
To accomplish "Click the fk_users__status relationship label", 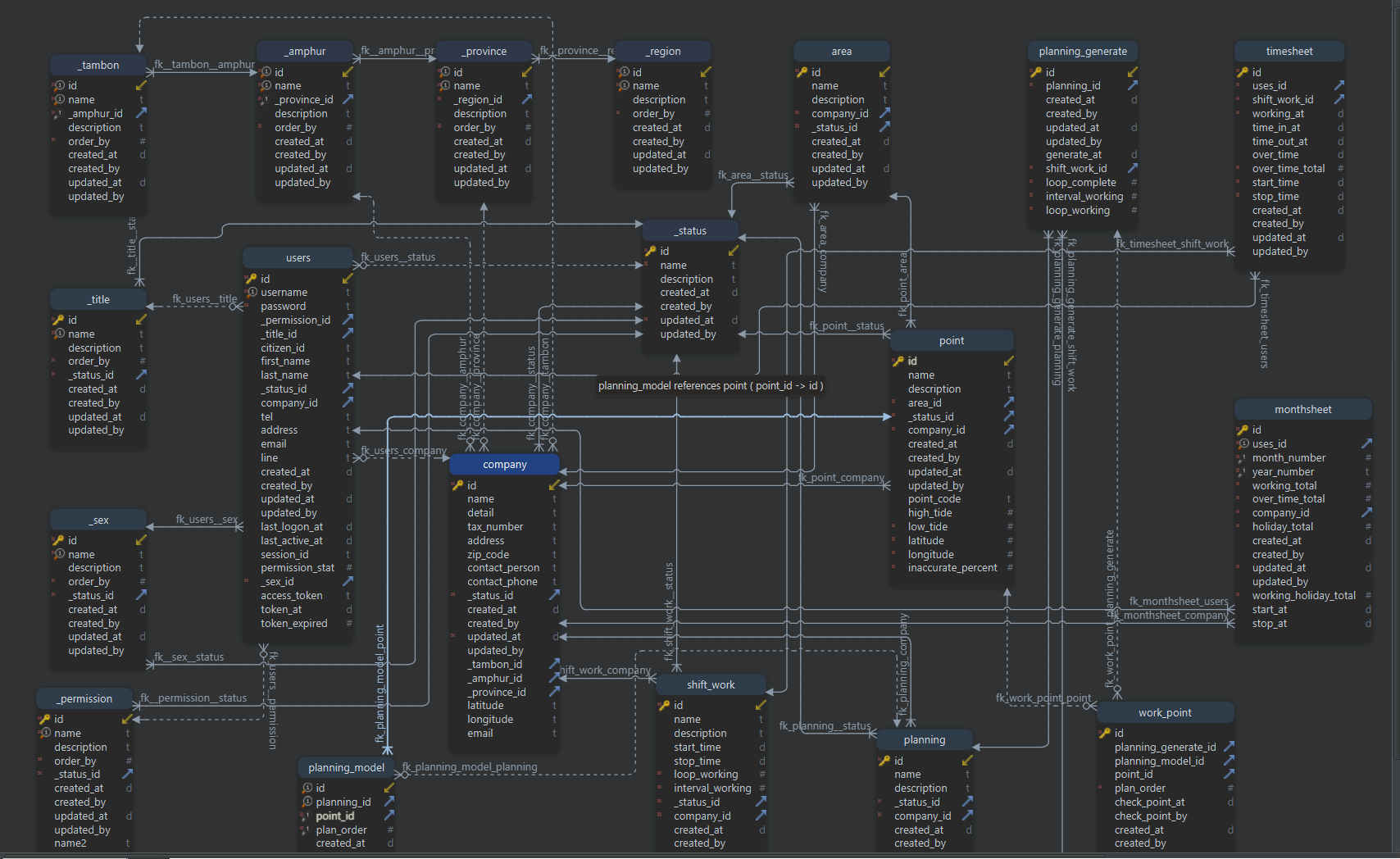I will pos(398,257).
